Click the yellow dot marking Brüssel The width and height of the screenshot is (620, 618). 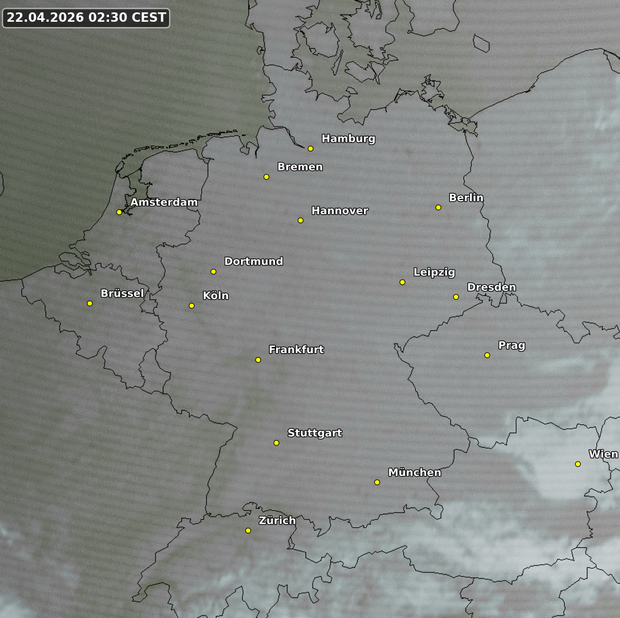coord(90,304)
